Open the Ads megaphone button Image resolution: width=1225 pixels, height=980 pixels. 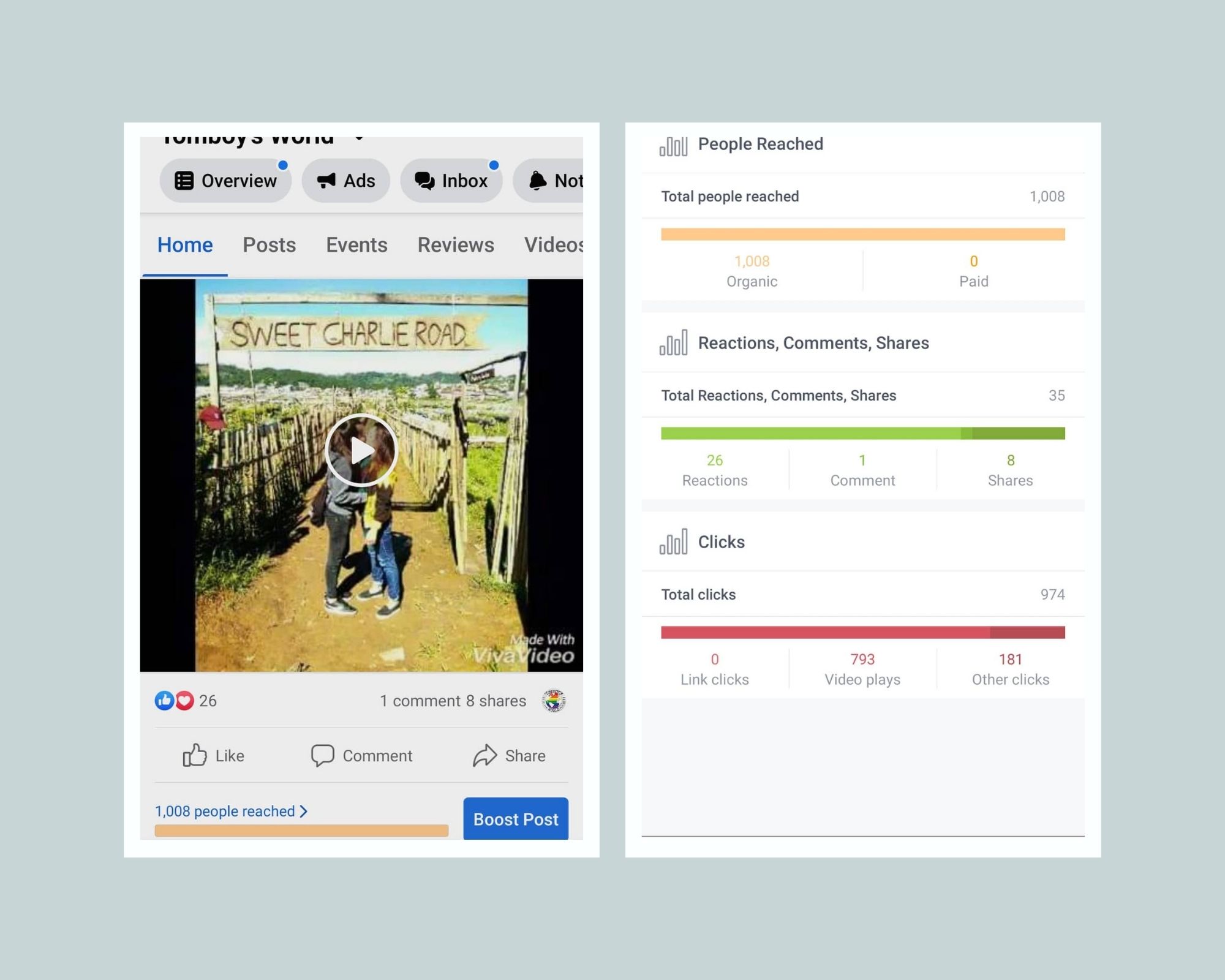(x=345, y=181)
